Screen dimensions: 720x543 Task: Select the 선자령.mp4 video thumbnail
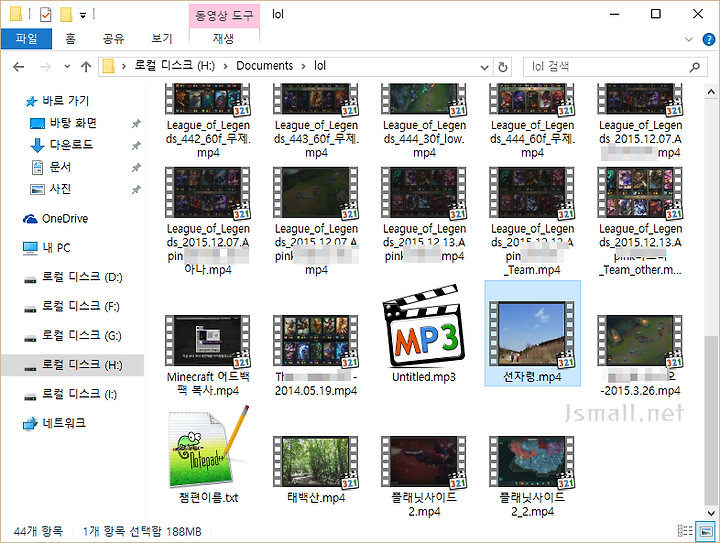[533, 334]
